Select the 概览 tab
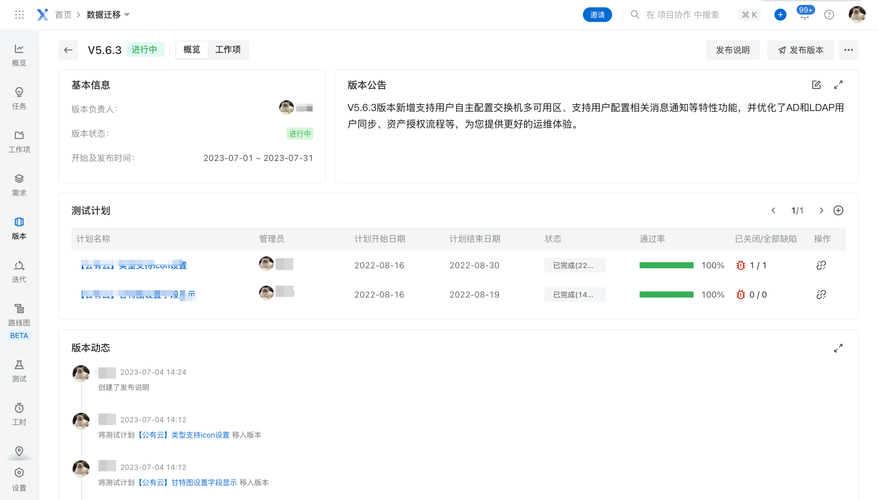The height and width of the screenshot is (500, 878). tap(192, 50)
